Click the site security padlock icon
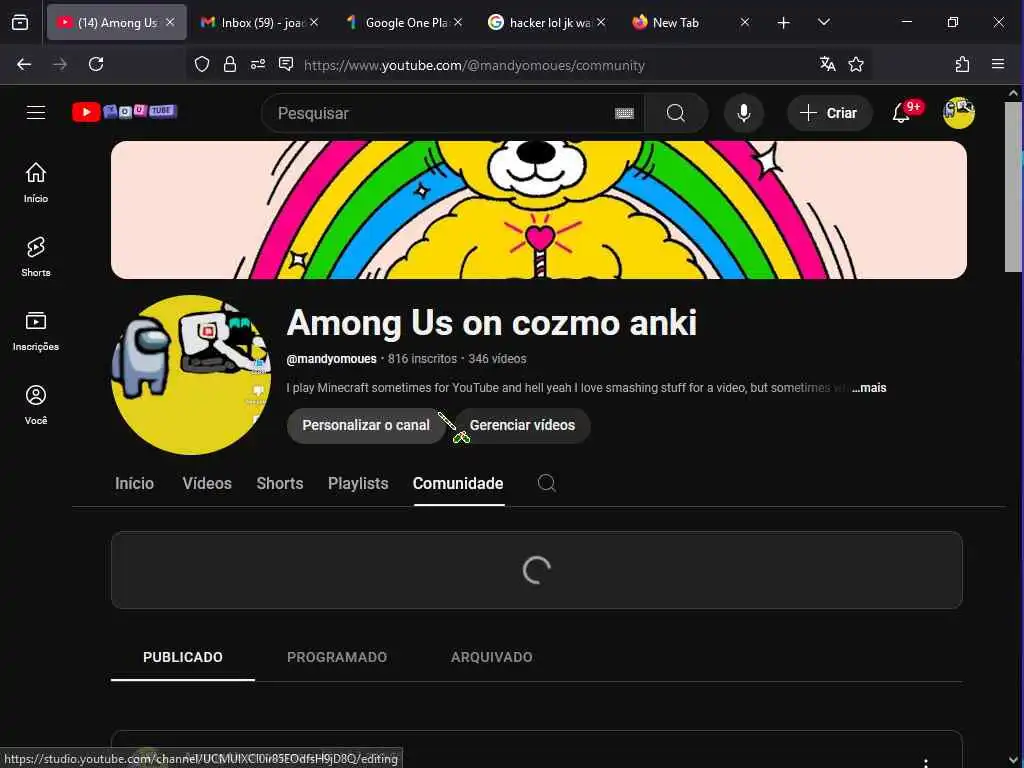This screenshot has width=1024, height=768. 230,64
